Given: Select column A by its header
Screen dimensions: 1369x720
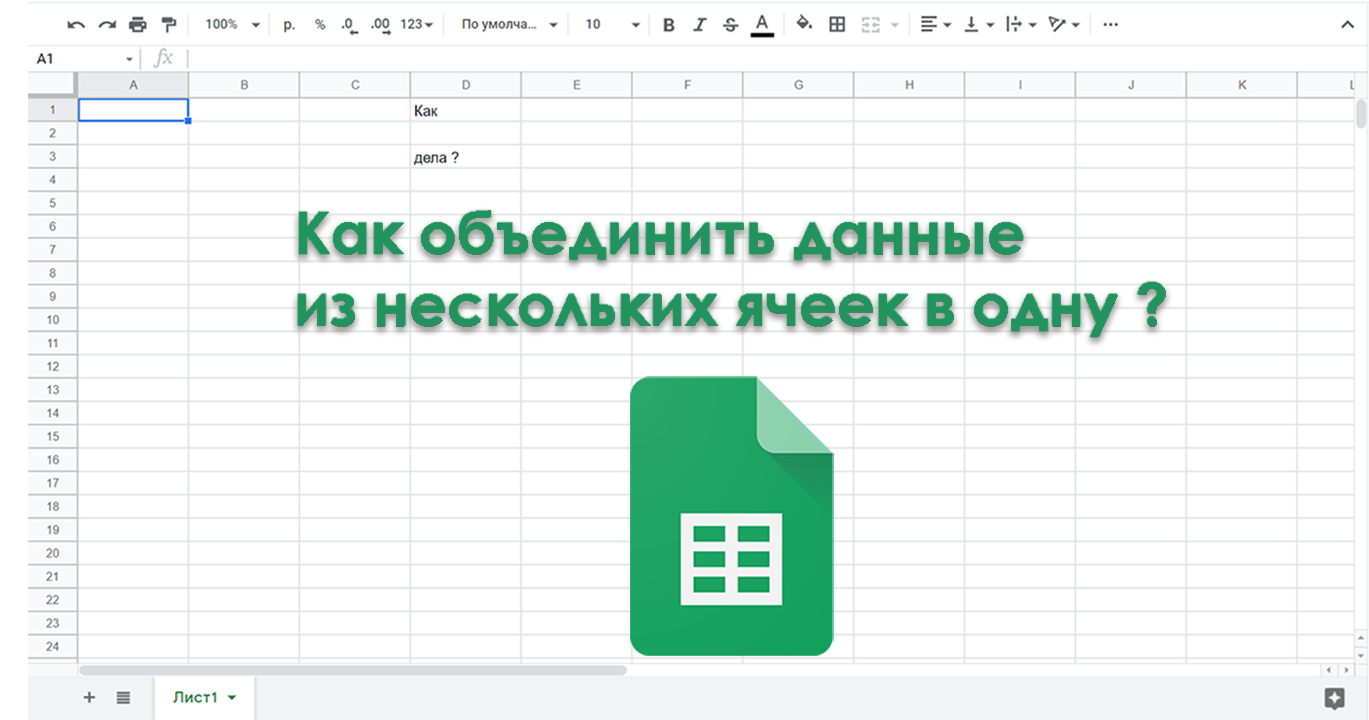Looking at the screenshot, I should [x=133, y=86].
